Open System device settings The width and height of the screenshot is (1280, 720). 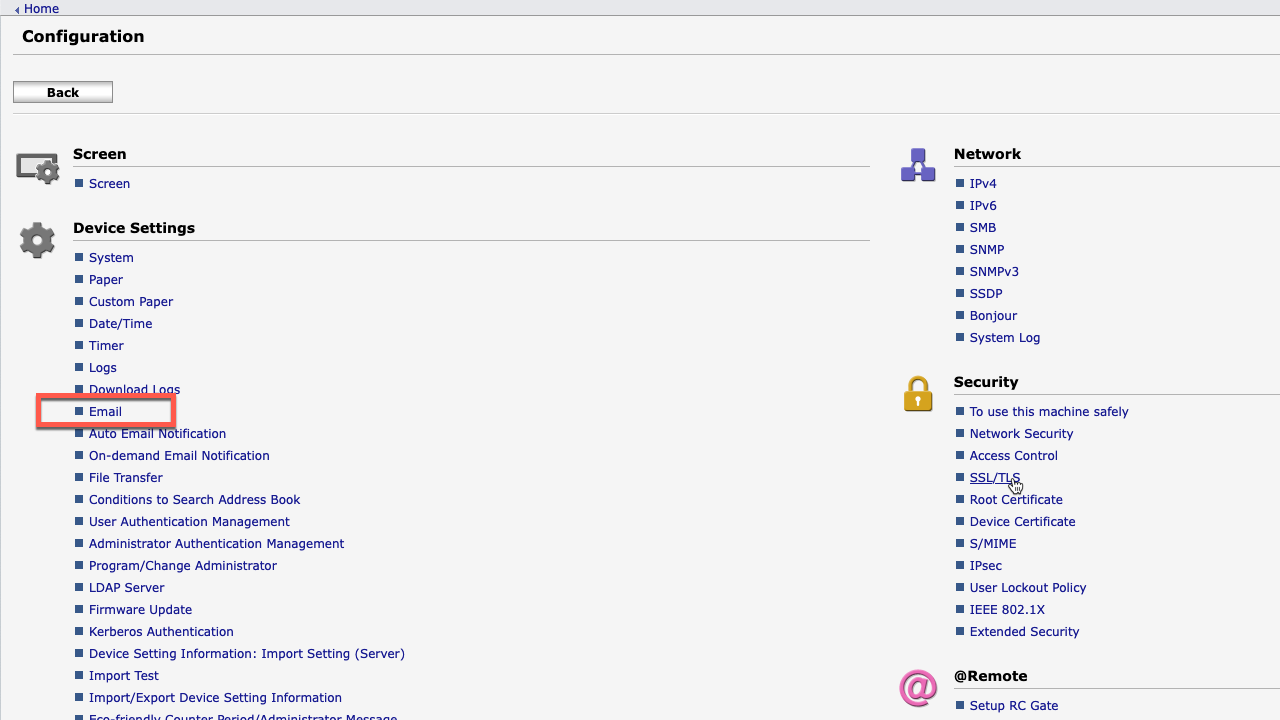pyautogui.click(x=111, y=258)
